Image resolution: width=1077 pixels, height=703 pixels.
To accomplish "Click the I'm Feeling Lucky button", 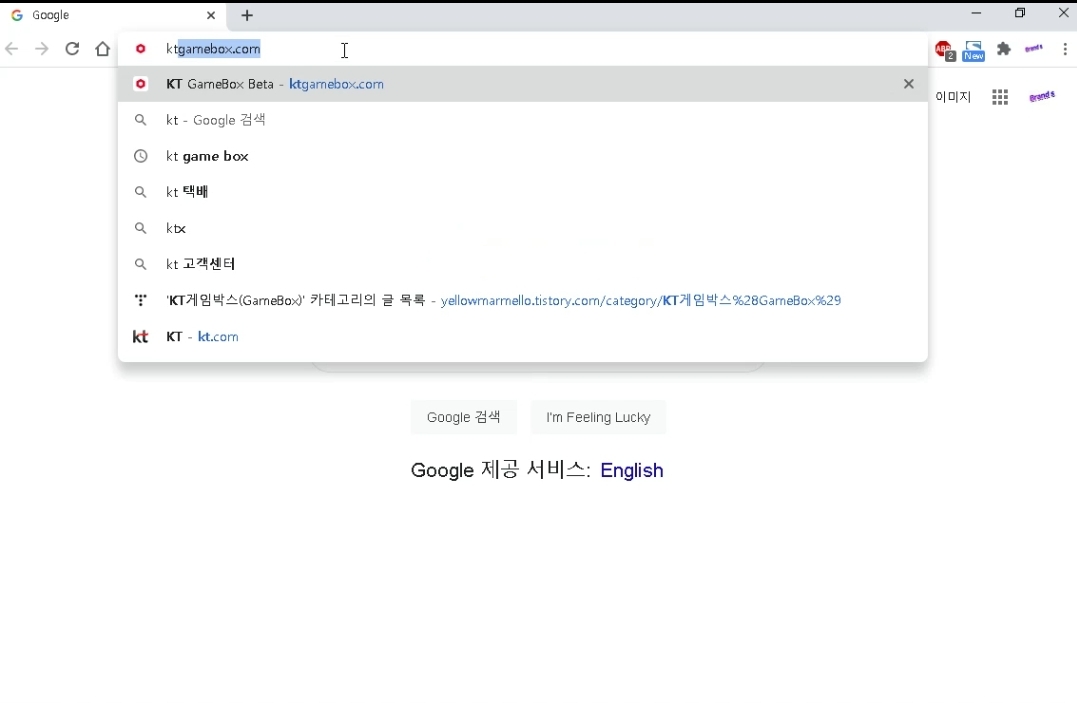I will (x=598, y=417).
